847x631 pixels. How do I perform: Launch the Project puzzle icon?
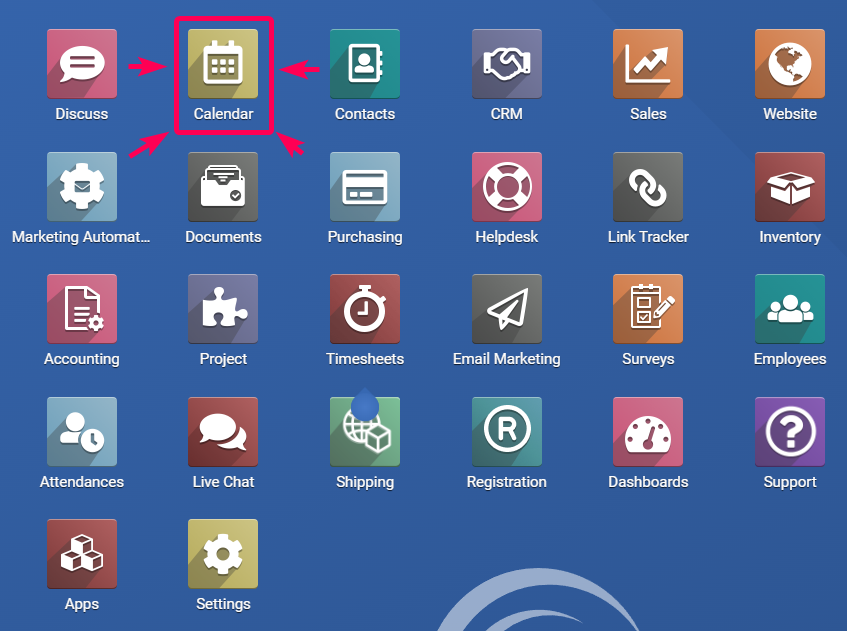[x=223, y=308]
